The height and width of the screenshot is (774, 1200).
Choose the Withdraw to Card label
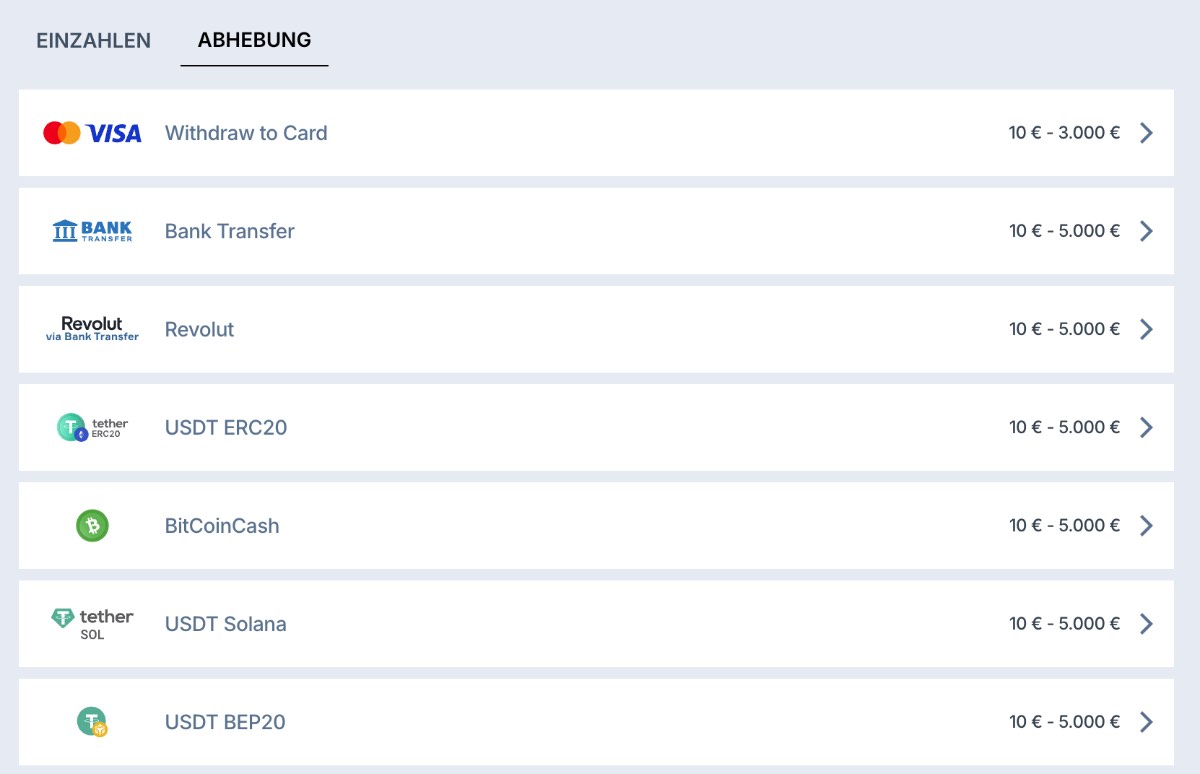point(246,133)
